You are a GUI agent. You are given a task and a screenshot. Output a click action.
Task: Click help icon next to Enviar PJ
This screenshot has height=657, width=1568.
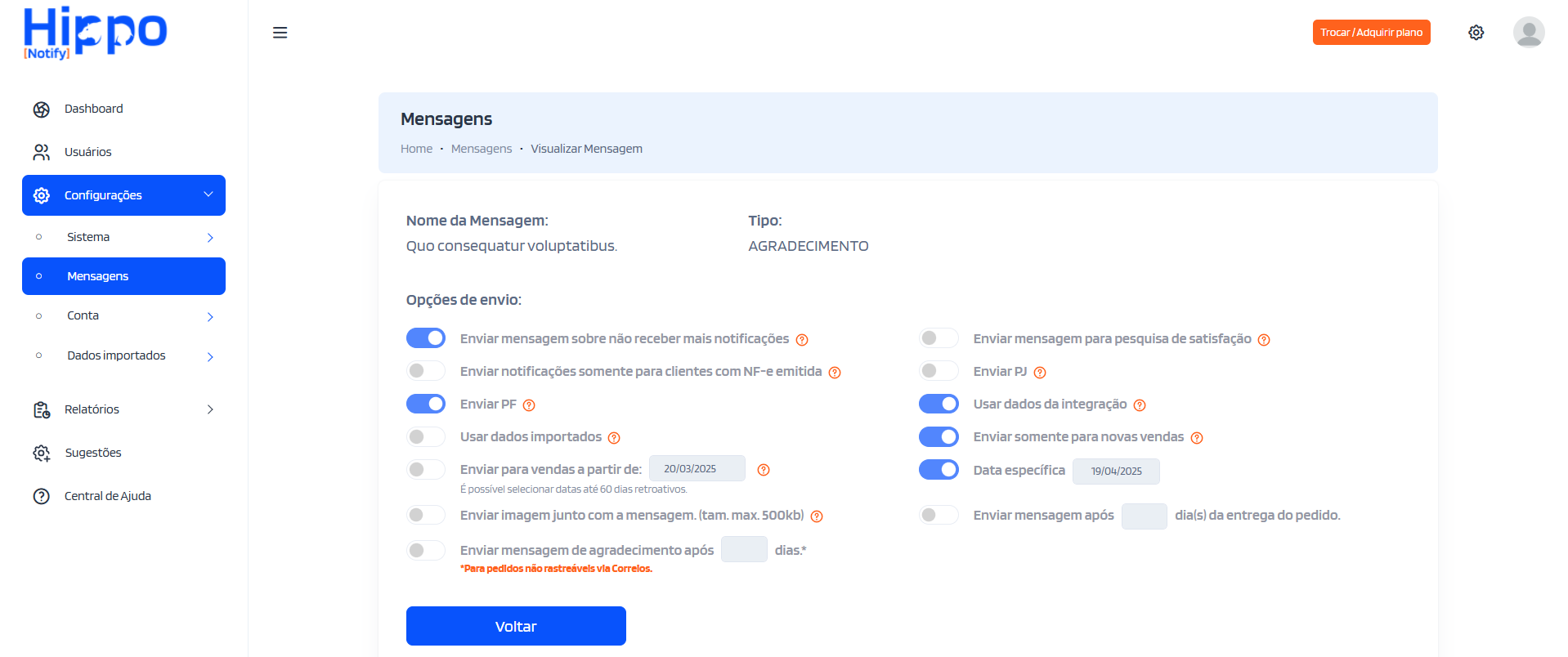point(1040,373)
